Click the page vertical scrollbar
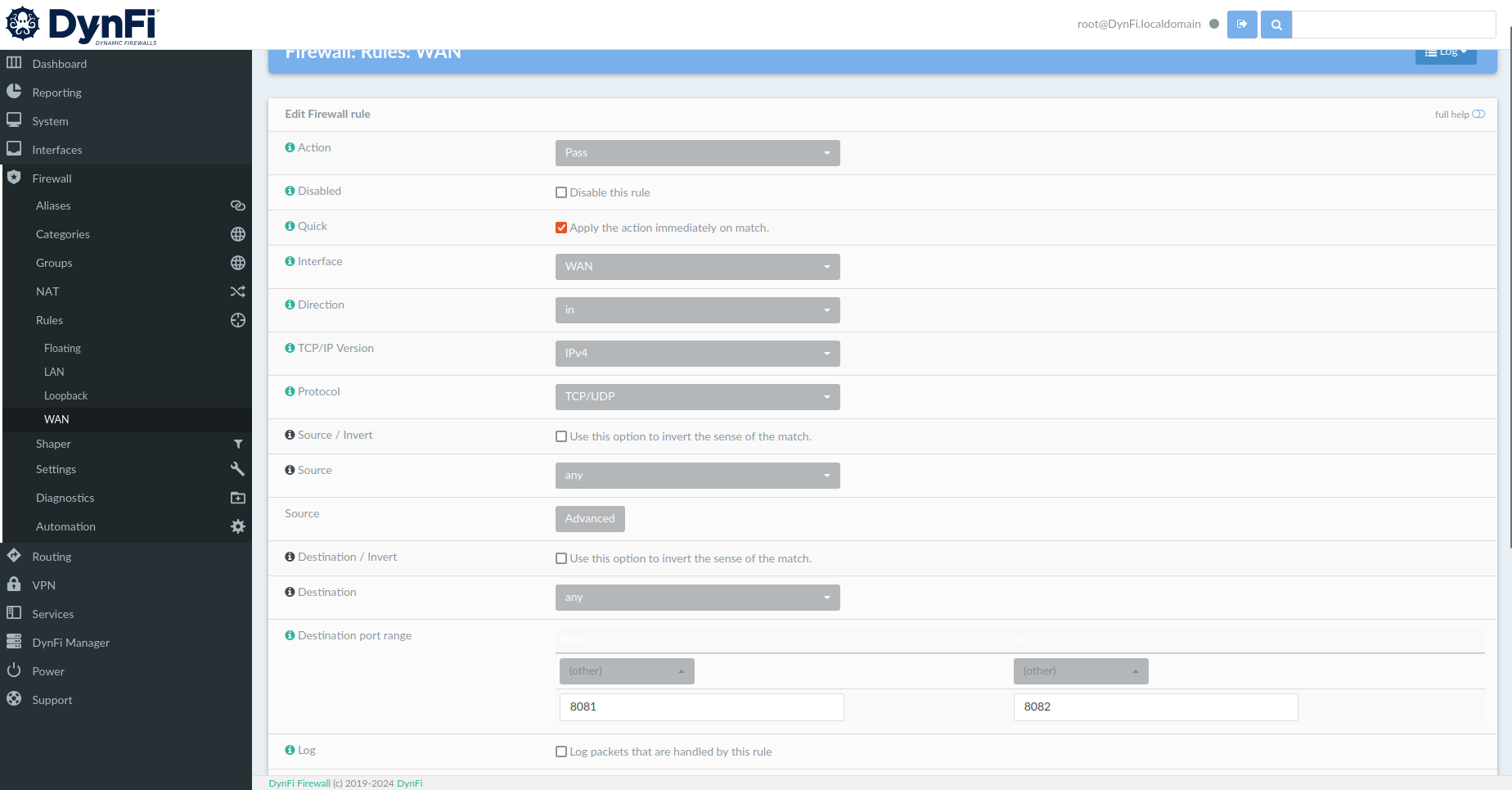The height and width of the screenshot is (790, 1512). coord(1510,287)
